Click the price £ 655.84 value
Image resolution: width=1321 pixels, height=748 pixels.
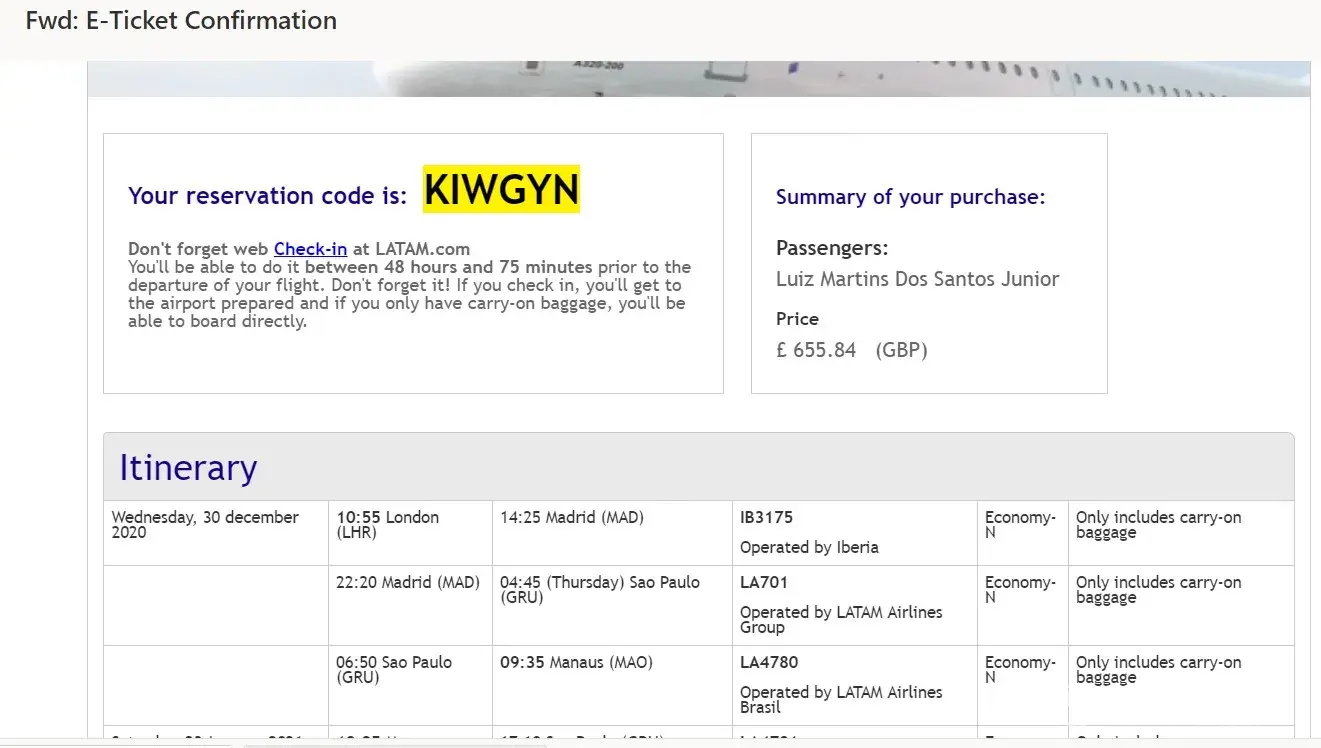click(816, 350)
